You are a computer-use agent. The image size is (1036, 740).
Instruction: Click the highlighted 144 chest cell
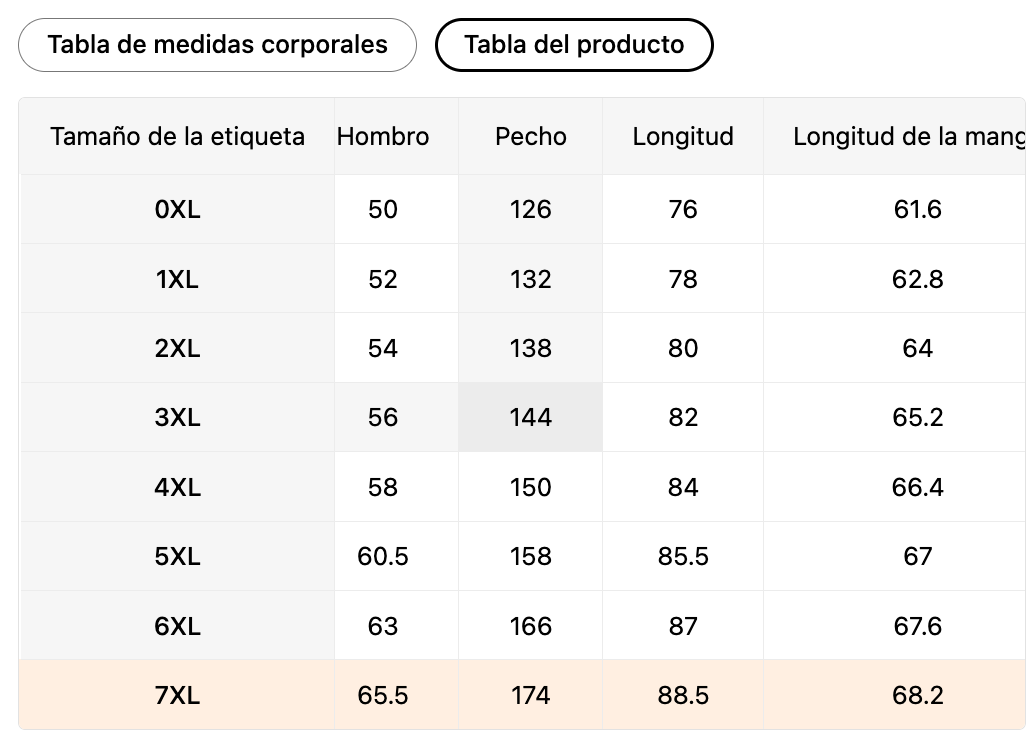point(531,417)
